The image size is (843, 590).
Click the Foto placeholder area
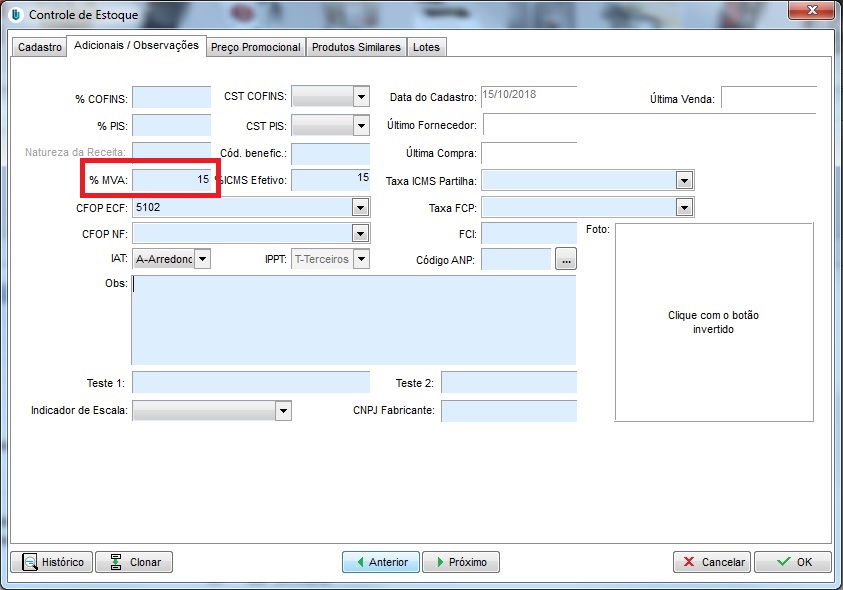click(713, 322)
